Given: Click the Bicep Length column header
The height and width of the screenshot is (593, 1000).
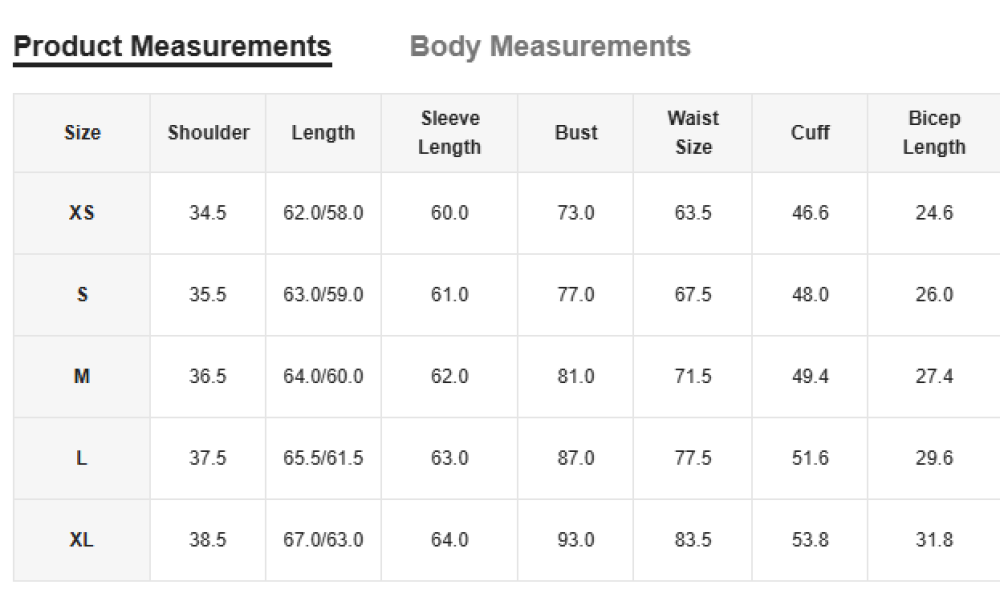Looking at the screenshot, I should (934, 133).
